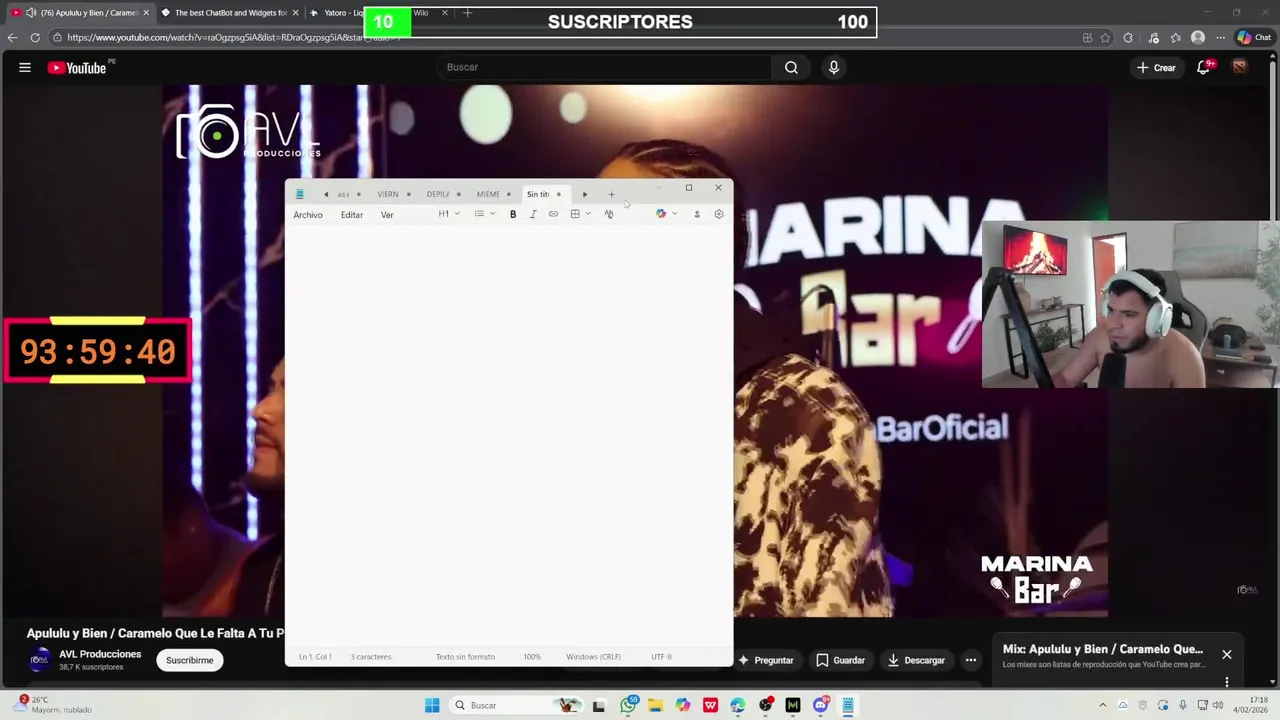The height and width of the screenshot is (720, 1280).
Task: Open the more actions ellipsis under video
Action: [970, 660]
